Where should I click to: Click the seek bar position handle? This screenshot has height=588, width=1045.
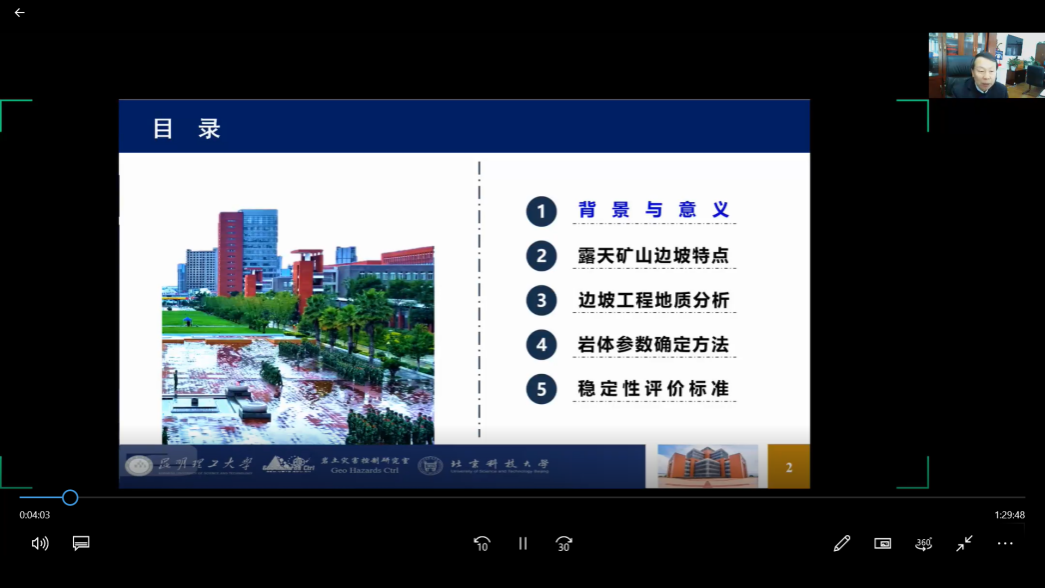[70, 497]
